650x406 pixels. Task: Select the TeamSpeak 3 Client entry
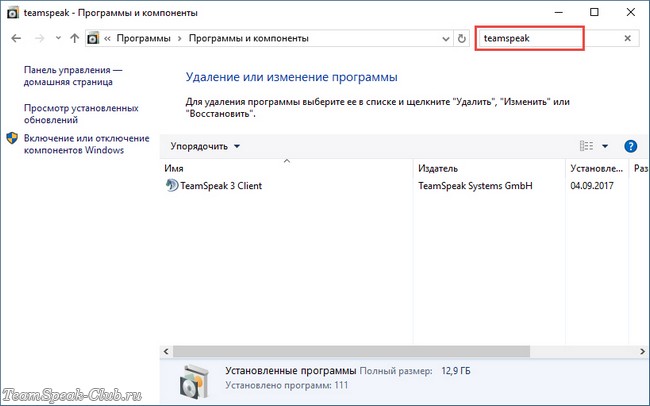pos(221,186)
